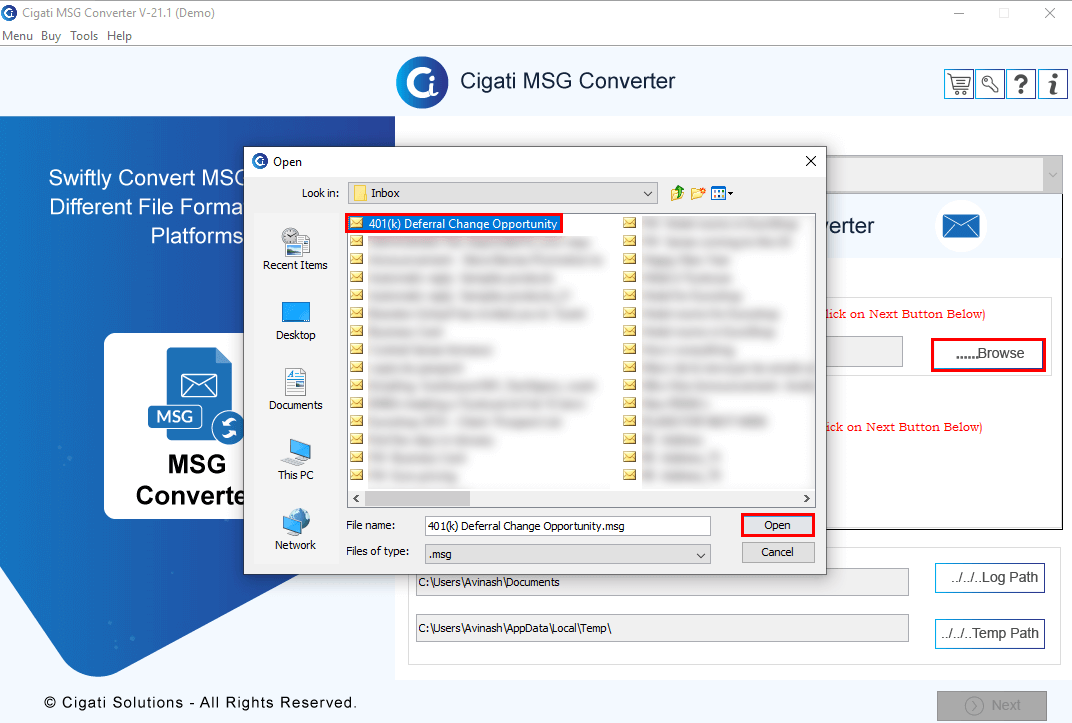
Task: Go up one folder level in Open dialog
Action: [x=677, y=193]
